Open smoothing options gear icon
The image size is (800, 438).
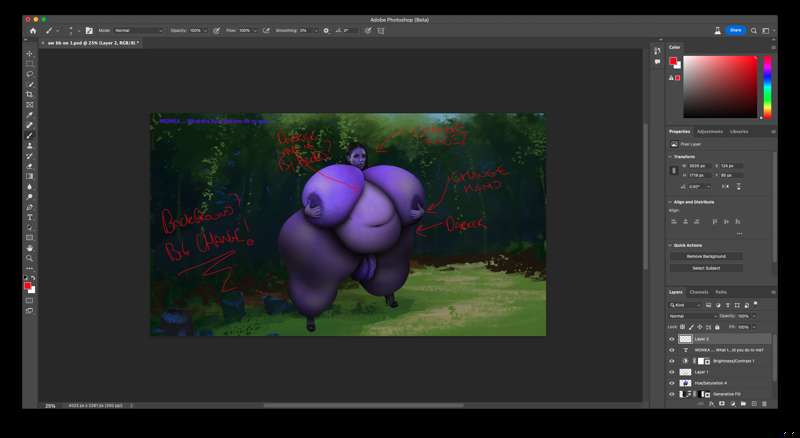pyautogui.click(x=326, y=31)
